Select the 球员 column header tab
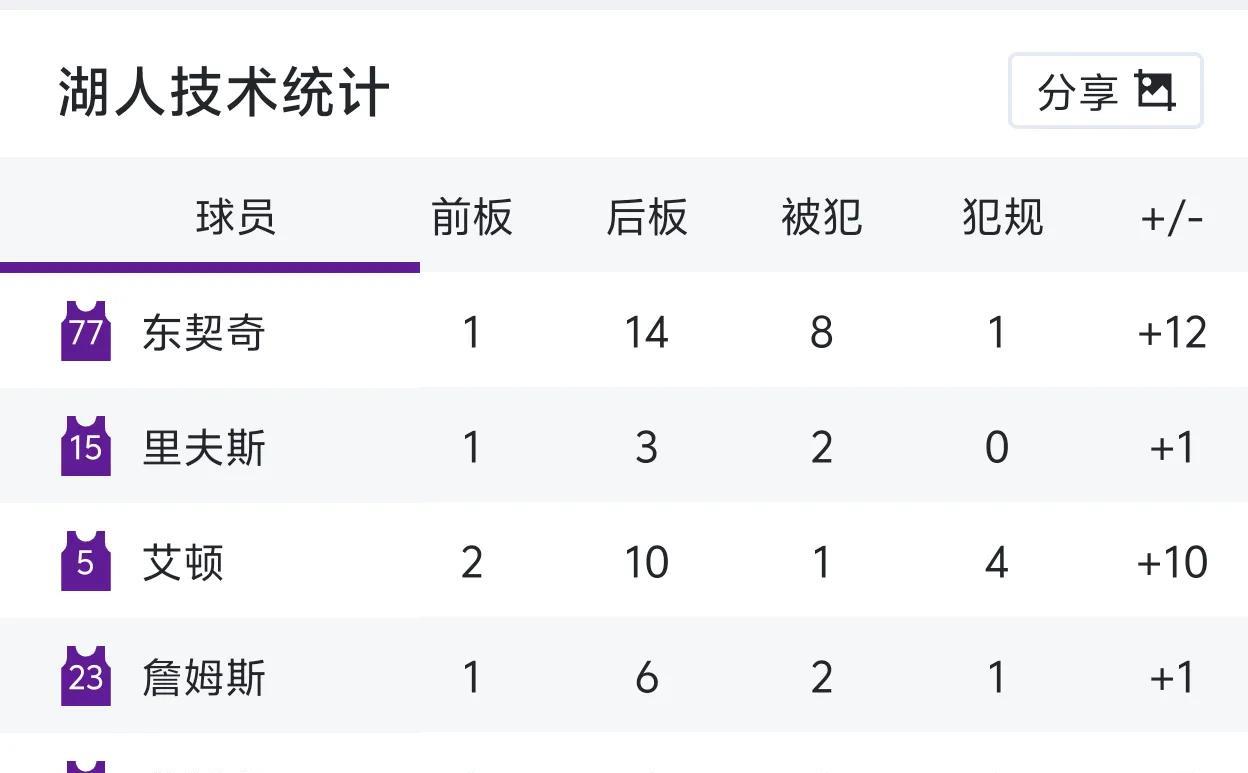The image size is (1248, 773). click(x=235, y=217)
